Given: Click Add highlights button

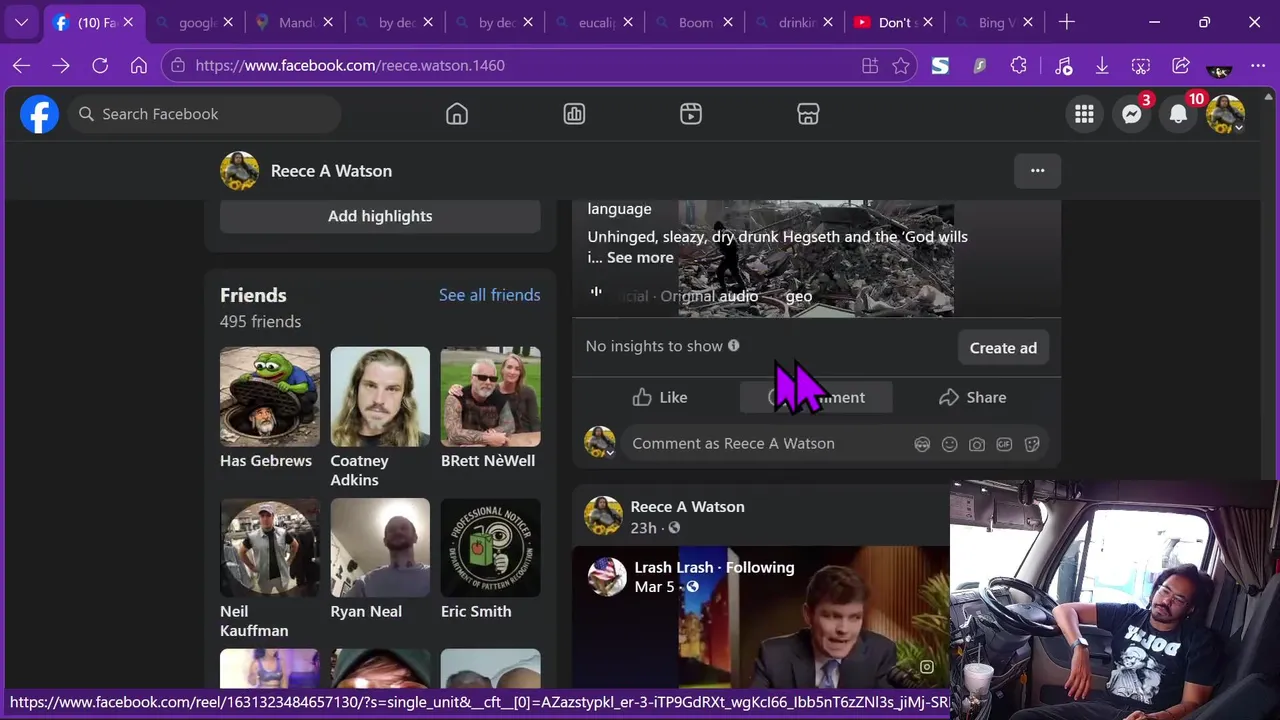Looking at the screenshot, I should click(380, 216).
